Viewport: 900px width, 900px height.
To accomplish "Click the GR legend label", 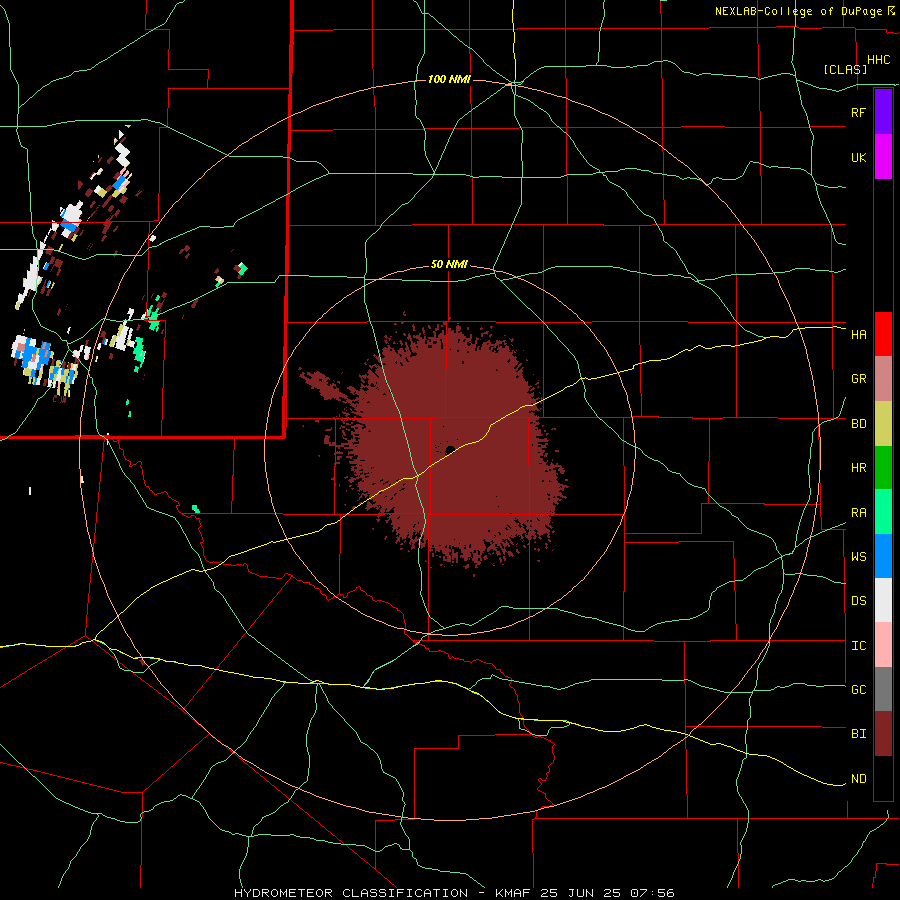I will [x=858, y=379].
